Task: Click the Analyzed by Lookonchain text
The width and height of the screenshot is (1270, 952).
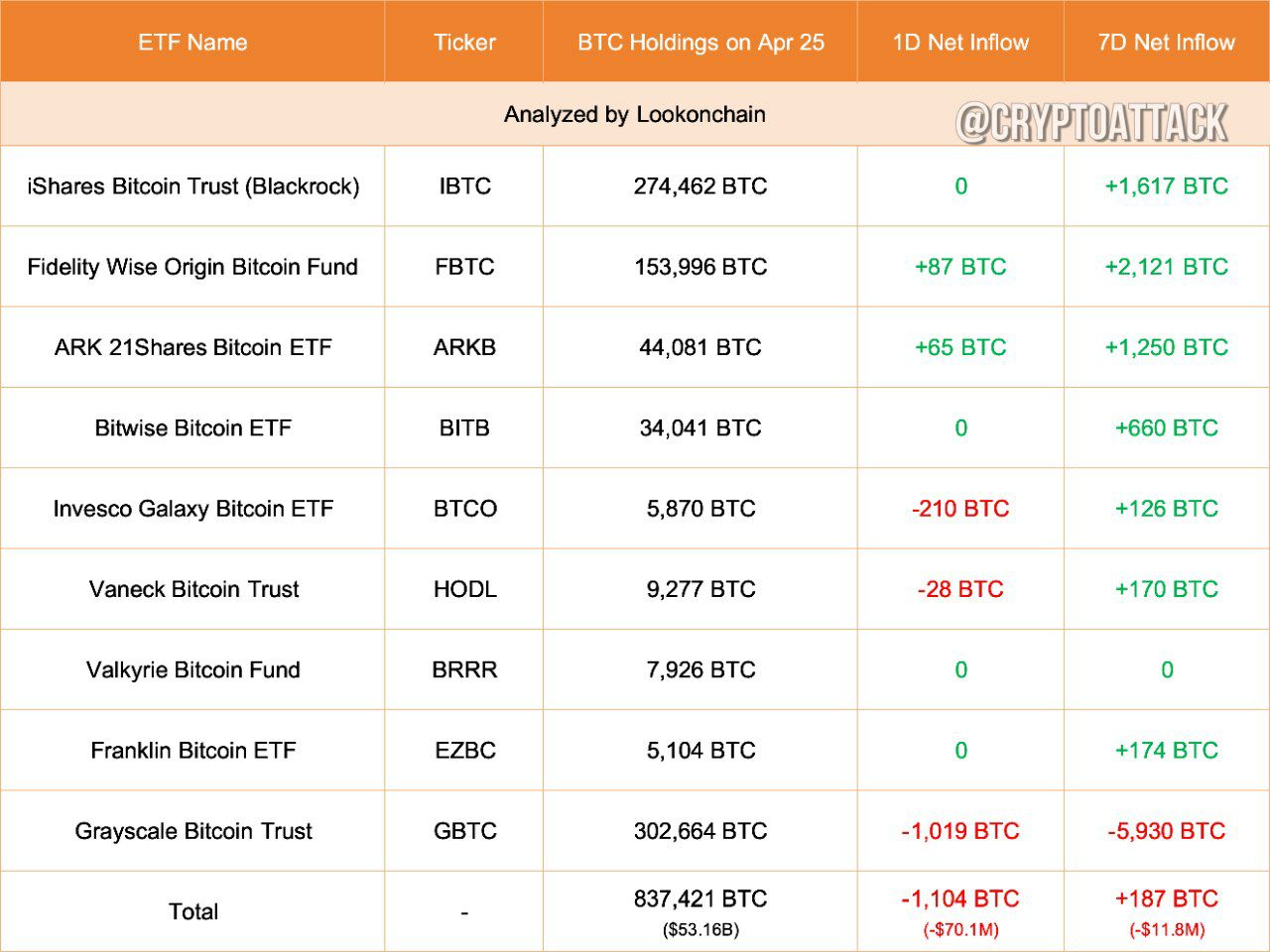Action: [x=635, y=114]
